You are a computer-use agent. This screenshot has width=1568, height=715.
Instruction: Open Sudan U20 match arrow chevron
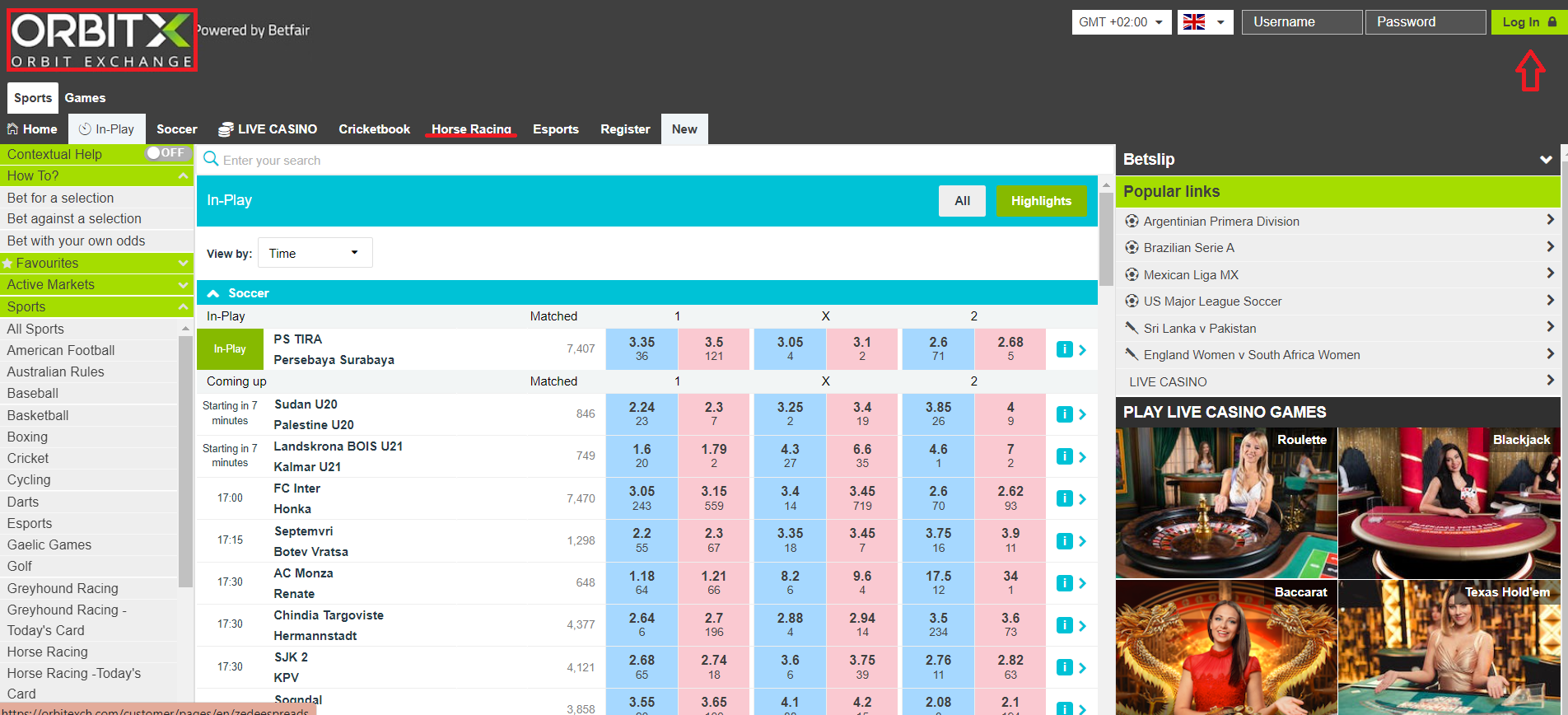click(x=1083, y=414)
